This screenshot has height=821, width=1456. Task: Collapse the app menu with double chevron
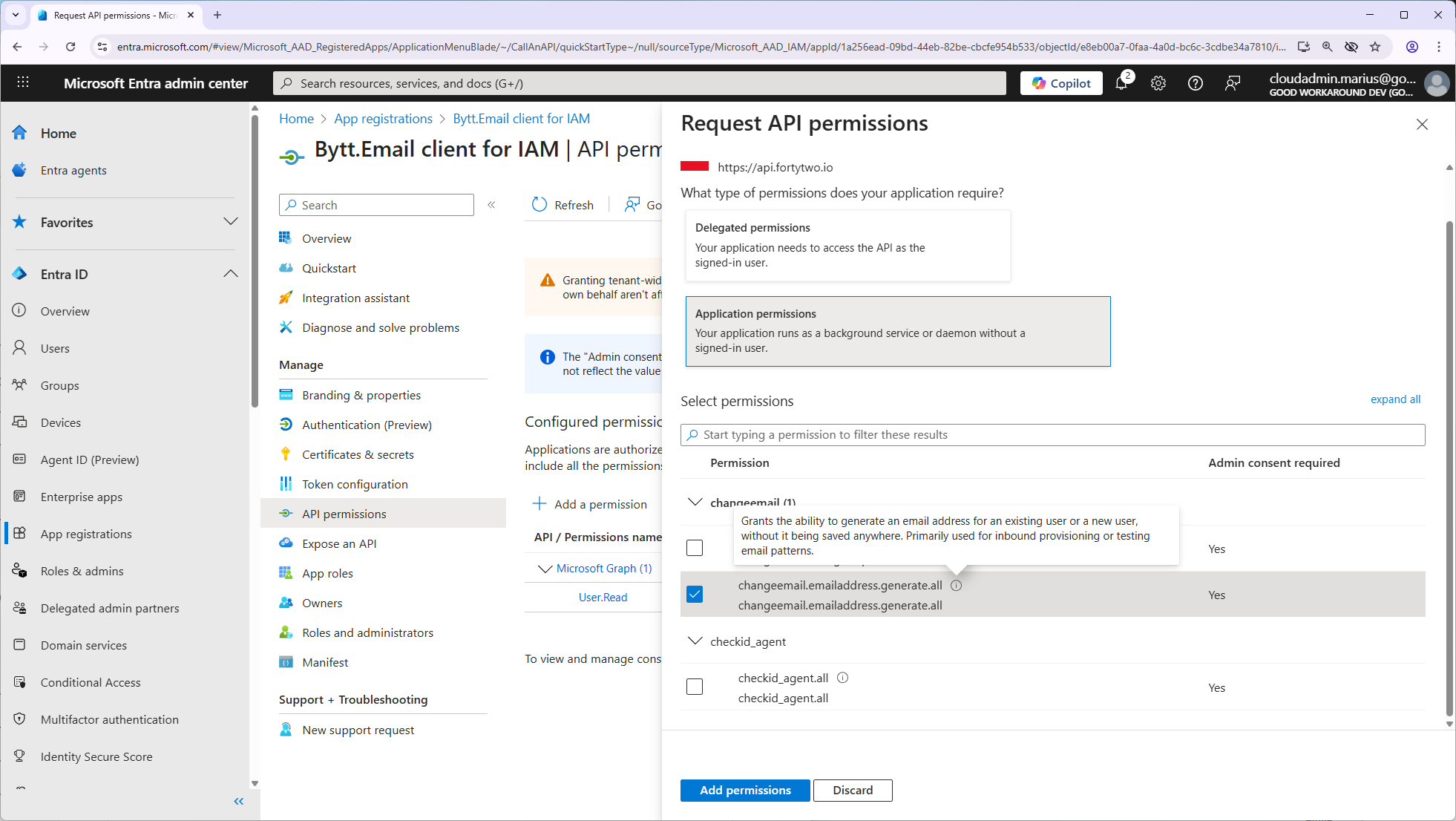[x=491, y=205]
